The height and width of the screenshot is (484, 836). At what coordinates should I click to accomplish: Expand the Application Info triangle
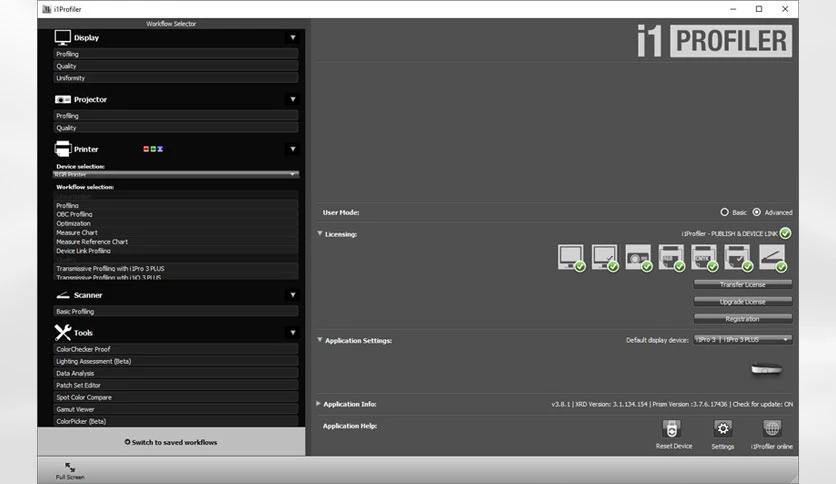318,404
